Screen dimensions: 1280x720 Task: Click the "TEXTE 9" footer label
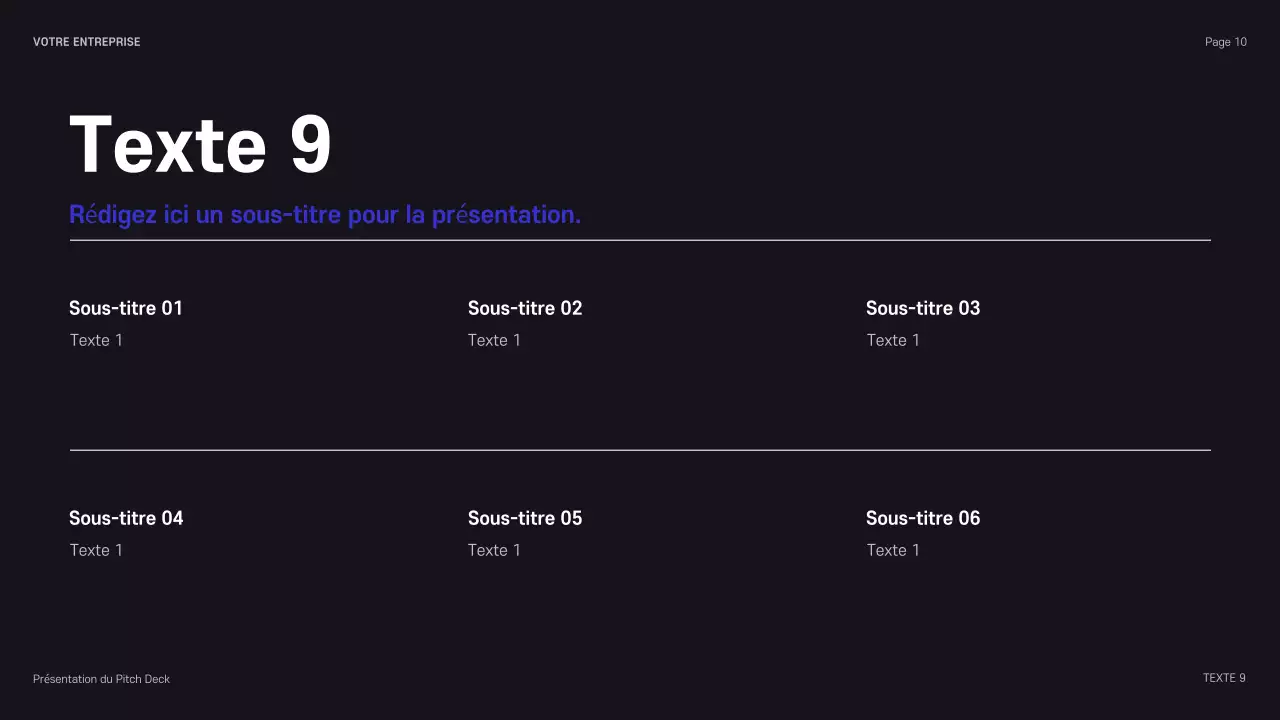point(1224,678)
